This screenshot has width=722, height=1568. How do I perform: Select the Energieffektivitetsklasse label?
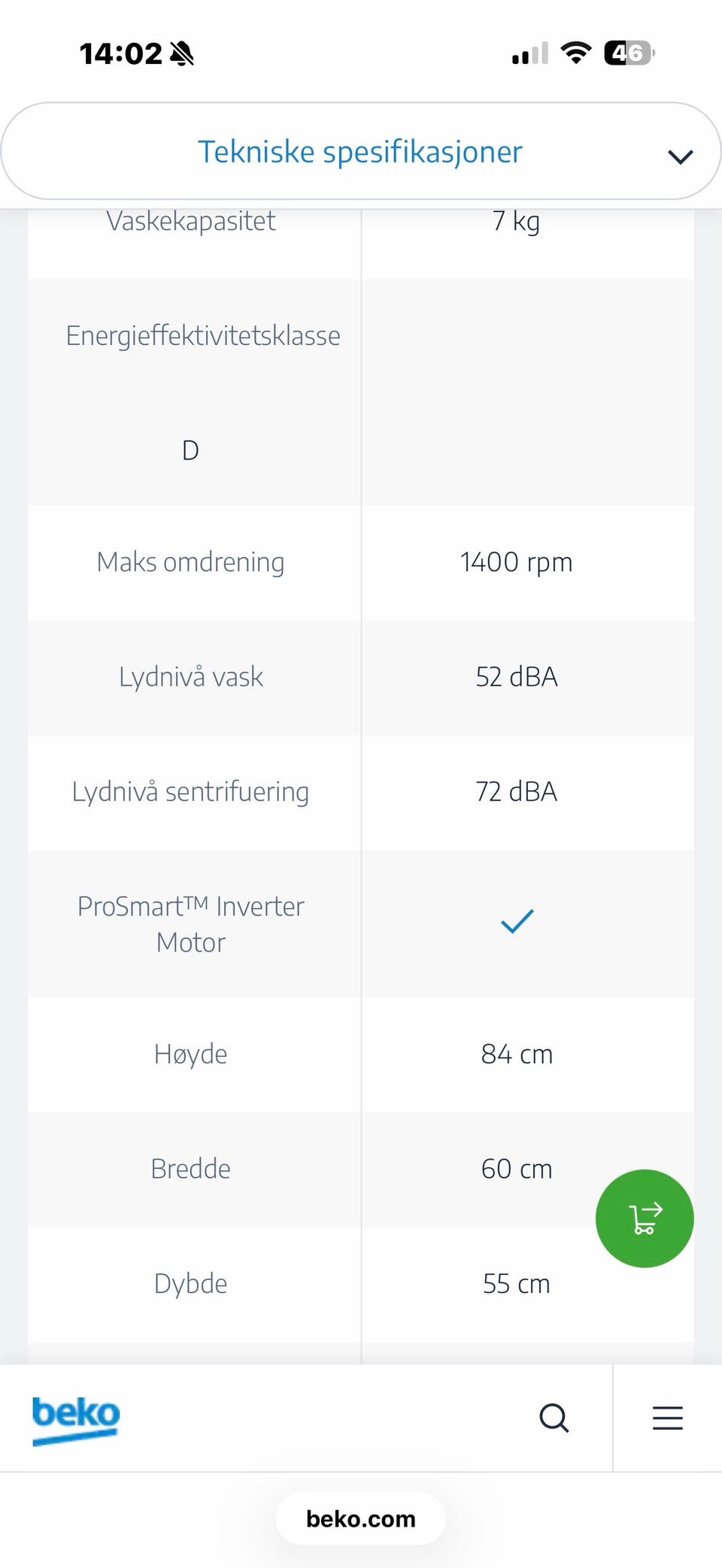pyautogui.click(x=203, y=336)
